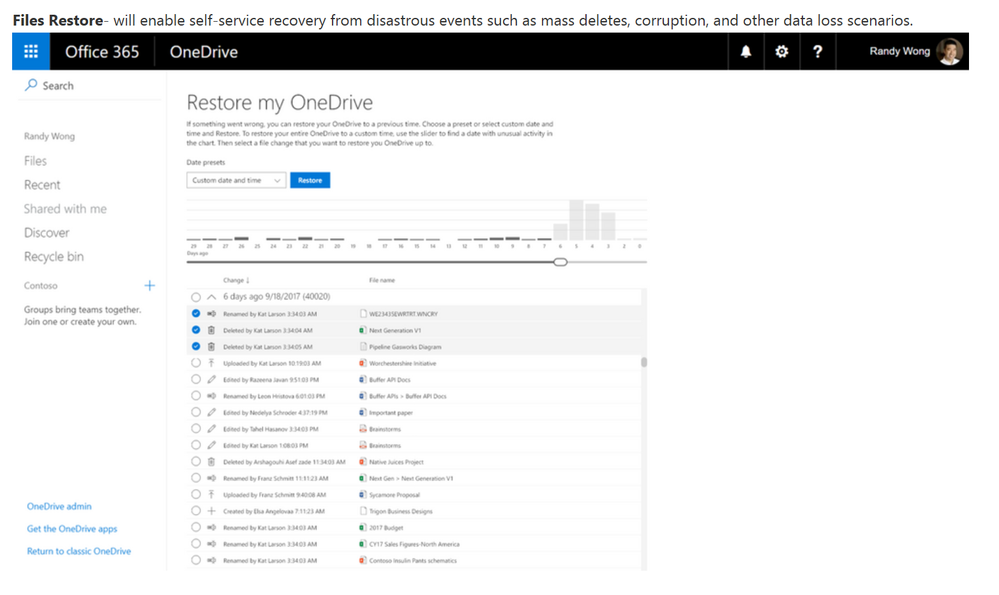Select the Uploaded Worchestershire Initiative change entry
Image resolution: width=999 pixels, height=595 pixels.
(x=196, y=363)
